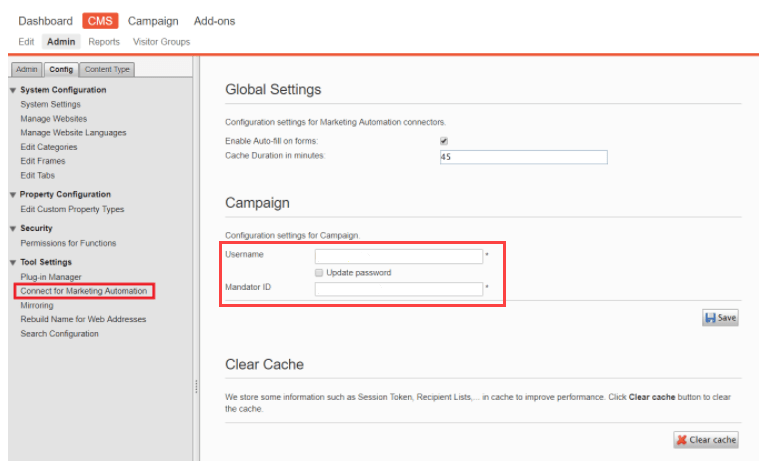Open the Plug-in Manager link
Screen dimensions: 761x465
pos(51,277)
